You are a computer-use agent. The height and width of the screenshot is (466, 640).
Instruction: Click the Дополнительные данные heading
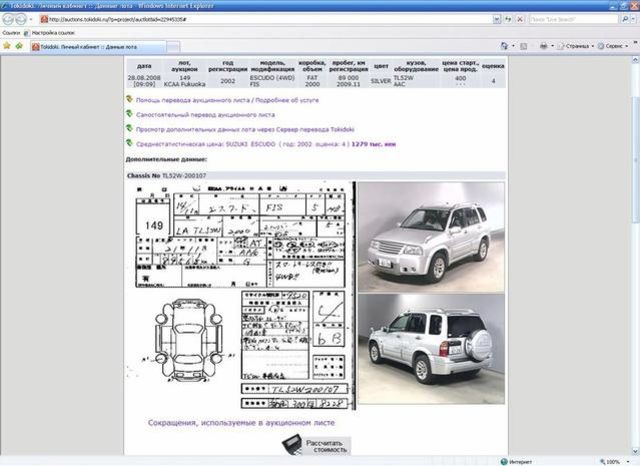point(167,159)
